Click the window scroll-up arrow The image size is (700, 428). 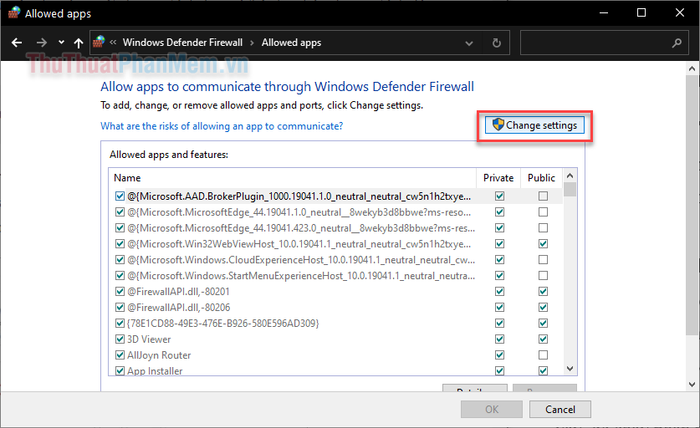point(692,69)
